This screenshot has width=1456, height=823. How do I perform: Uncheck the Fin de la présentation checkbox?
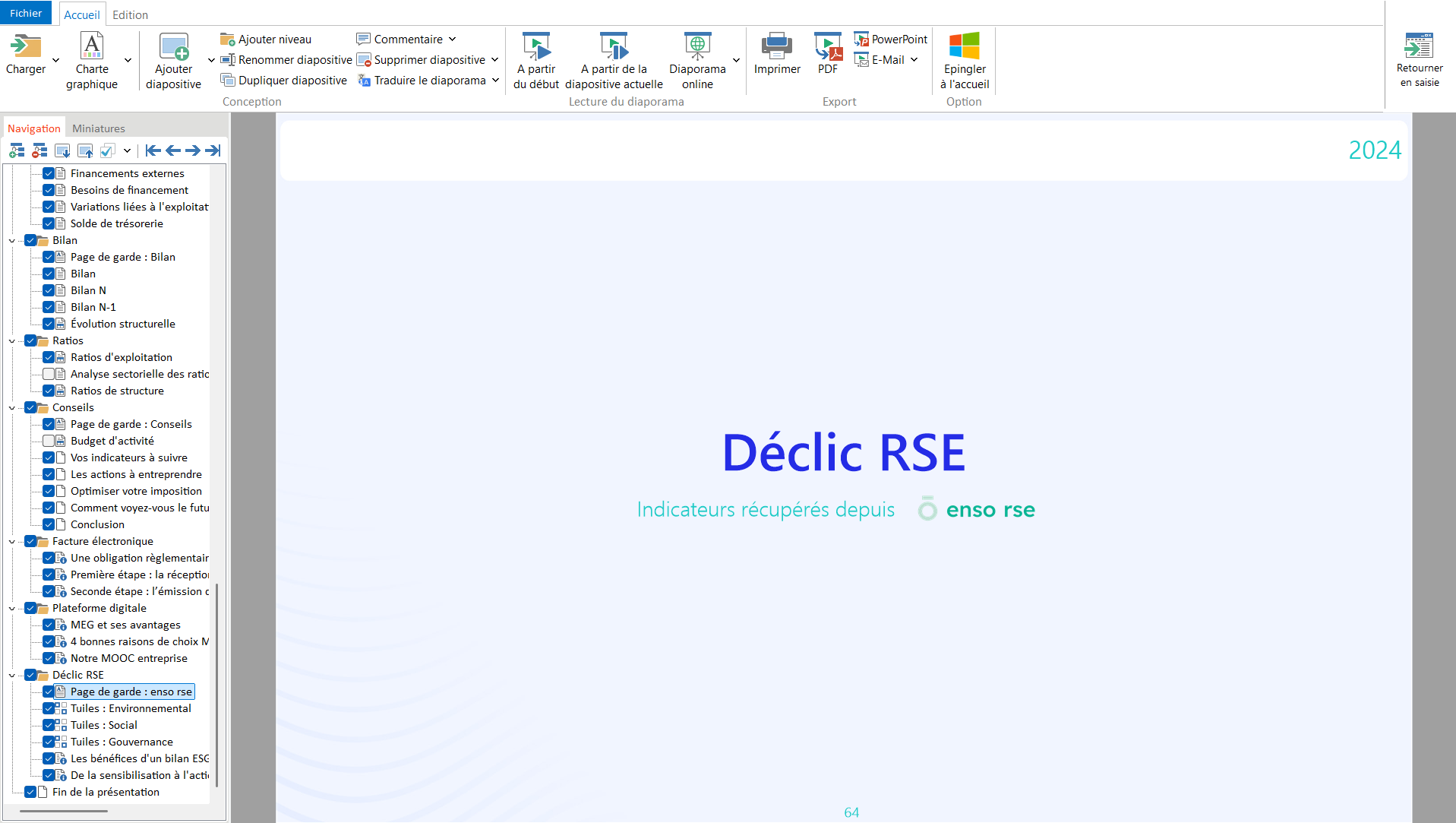(30, 792)
